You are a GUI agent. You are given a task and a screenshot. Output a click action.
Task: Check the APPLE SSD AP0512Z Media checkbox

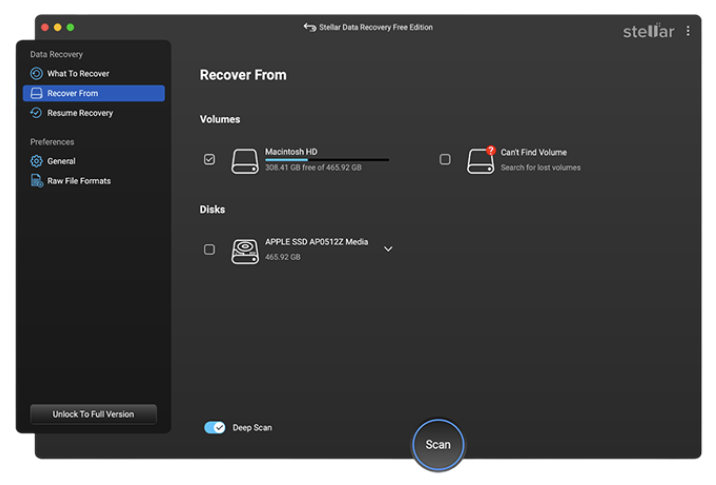[209, 249]
